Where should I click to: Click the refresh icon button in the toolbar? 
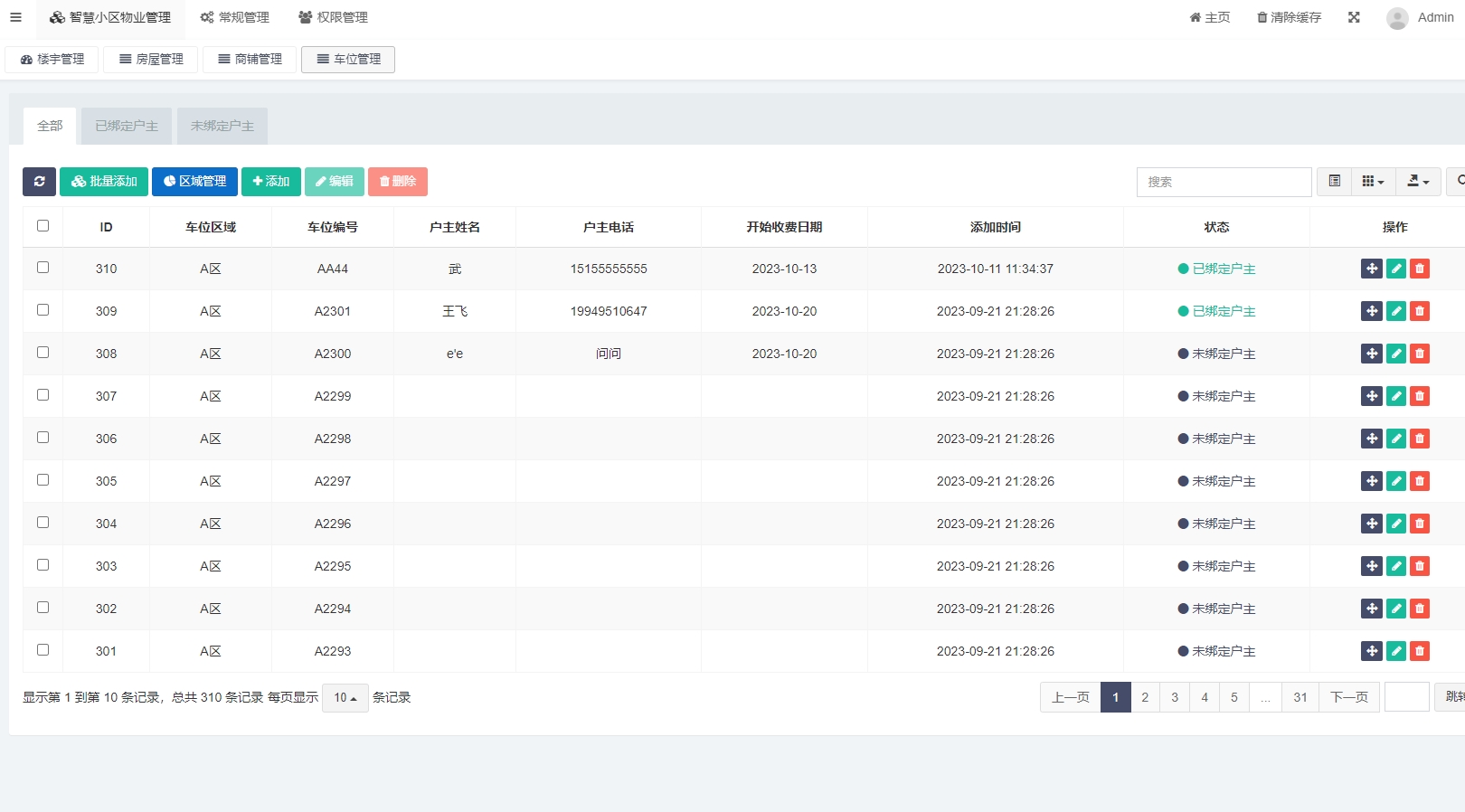(x=39, y=182)
